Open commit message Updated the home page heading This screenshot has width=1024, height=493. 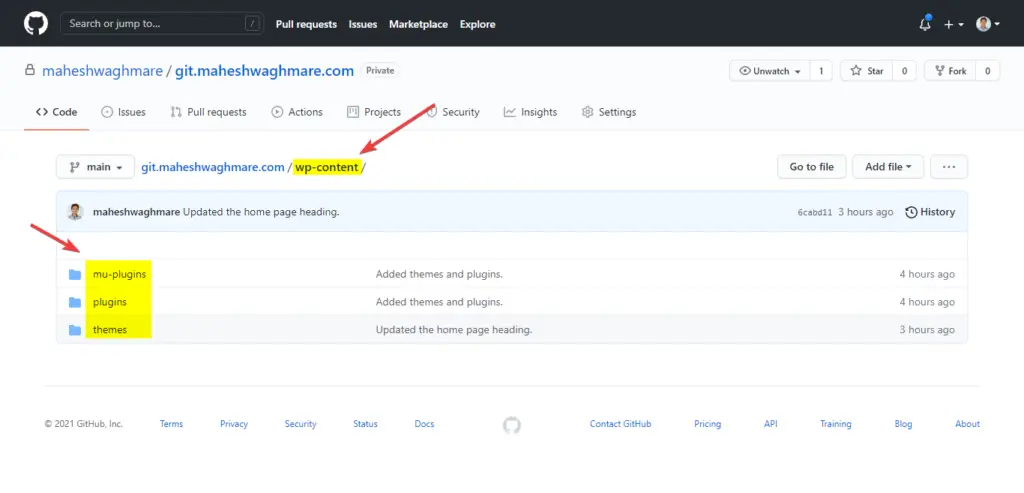[x=261, y=212]
